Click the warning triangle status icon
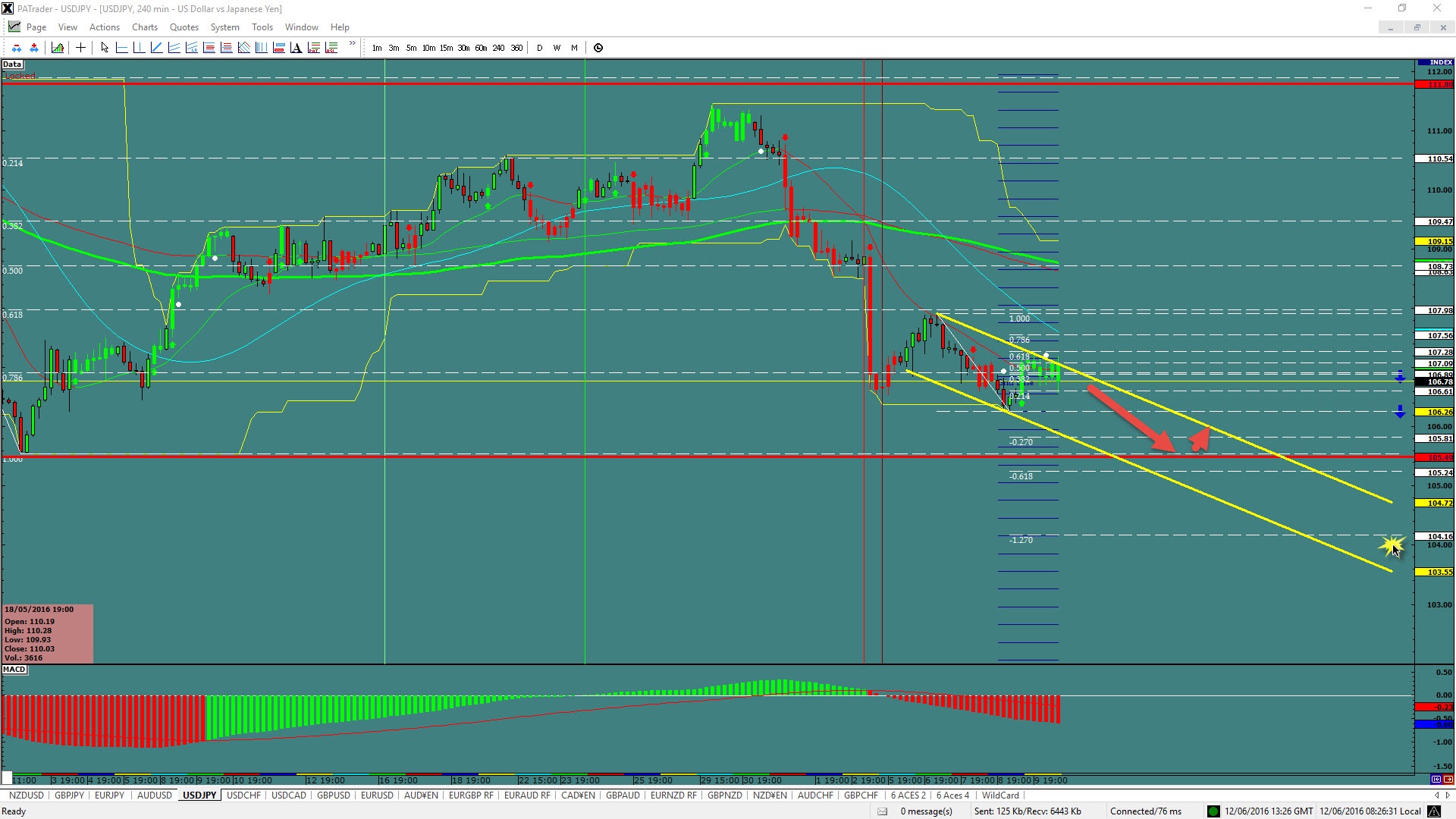Viewport: 1456px width, 819px height. coord(1435,811)
